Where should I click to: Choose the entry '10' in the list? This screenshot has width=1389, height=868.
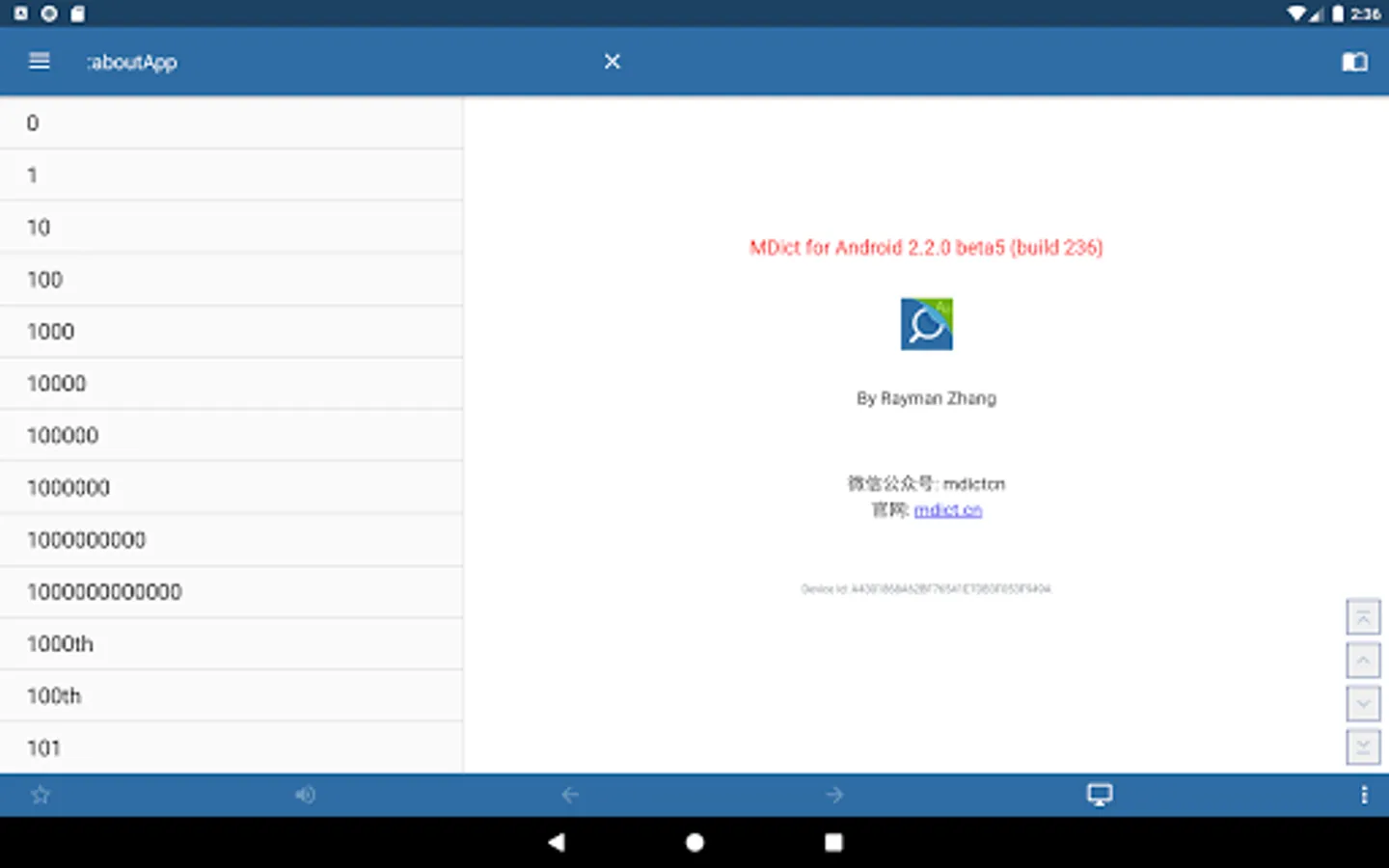click(x=231, y=228)
